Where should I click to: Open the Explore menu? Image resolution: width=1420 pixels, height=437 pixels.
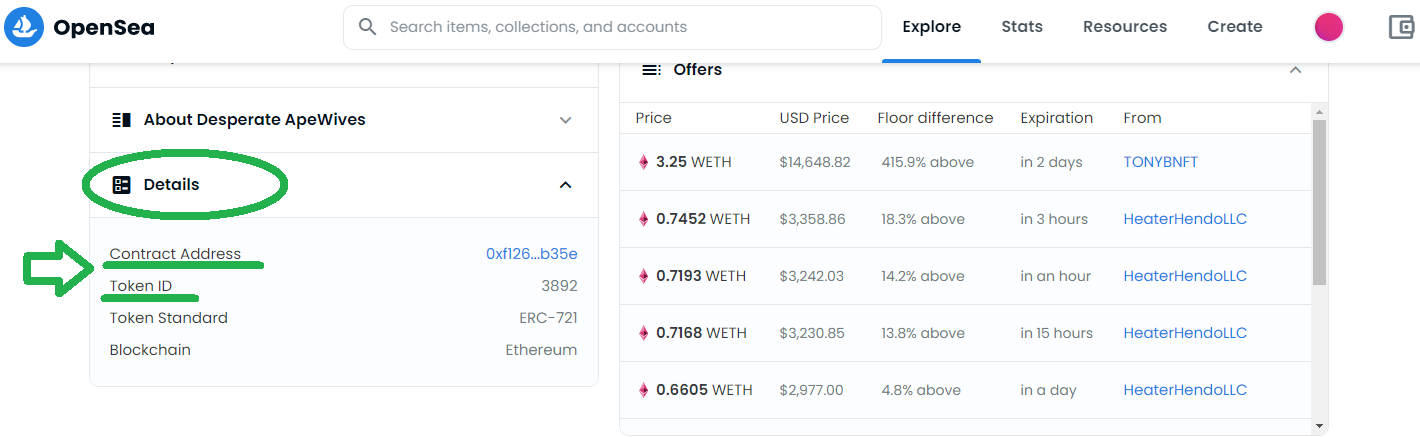pos(931,27)
